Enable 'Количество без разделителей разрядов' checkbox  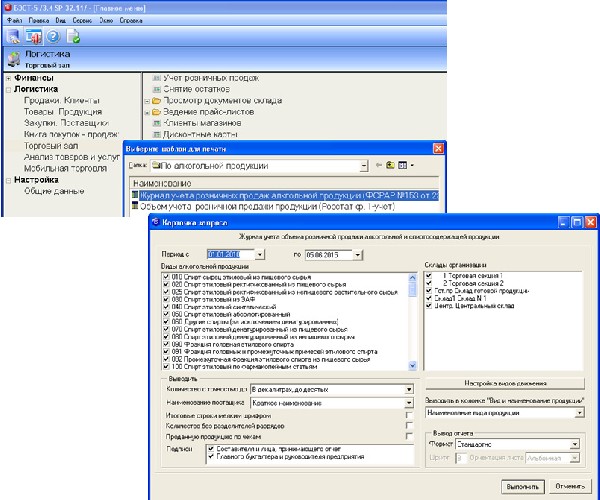tap(408, 425)
